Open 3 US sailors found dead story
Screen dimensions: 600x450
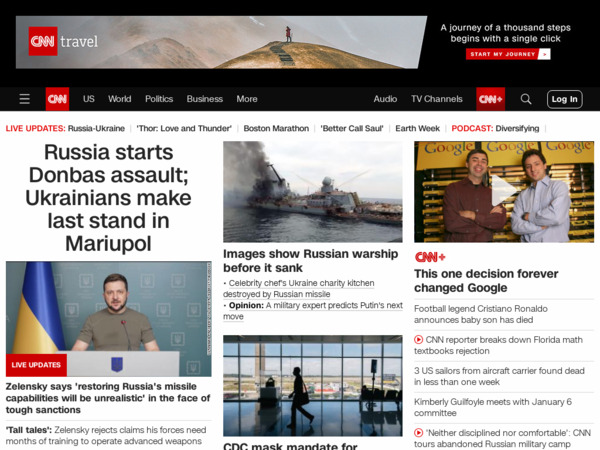click(x=499, y=376)
